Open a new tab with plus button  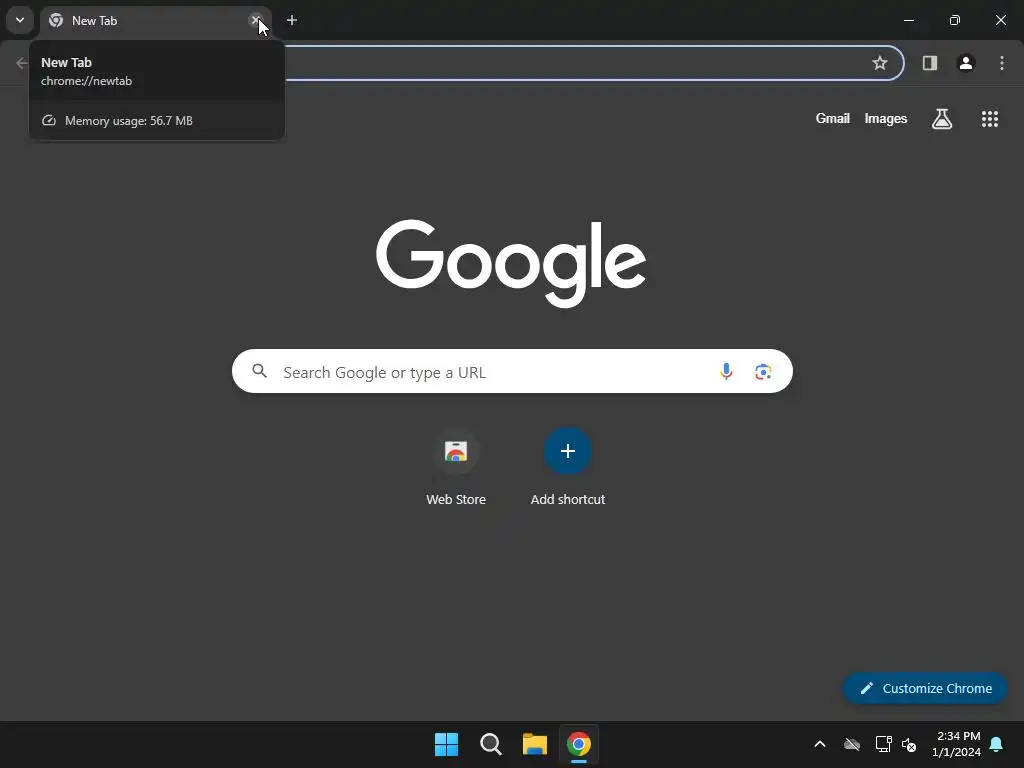coord(292,20)
